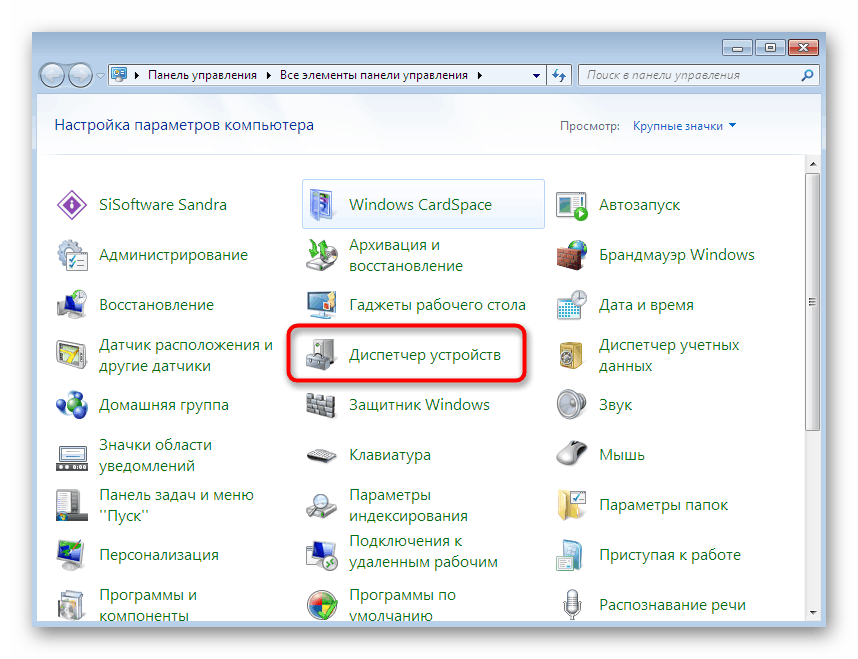Open Распознавание речи link text

[x=672, y=605]
